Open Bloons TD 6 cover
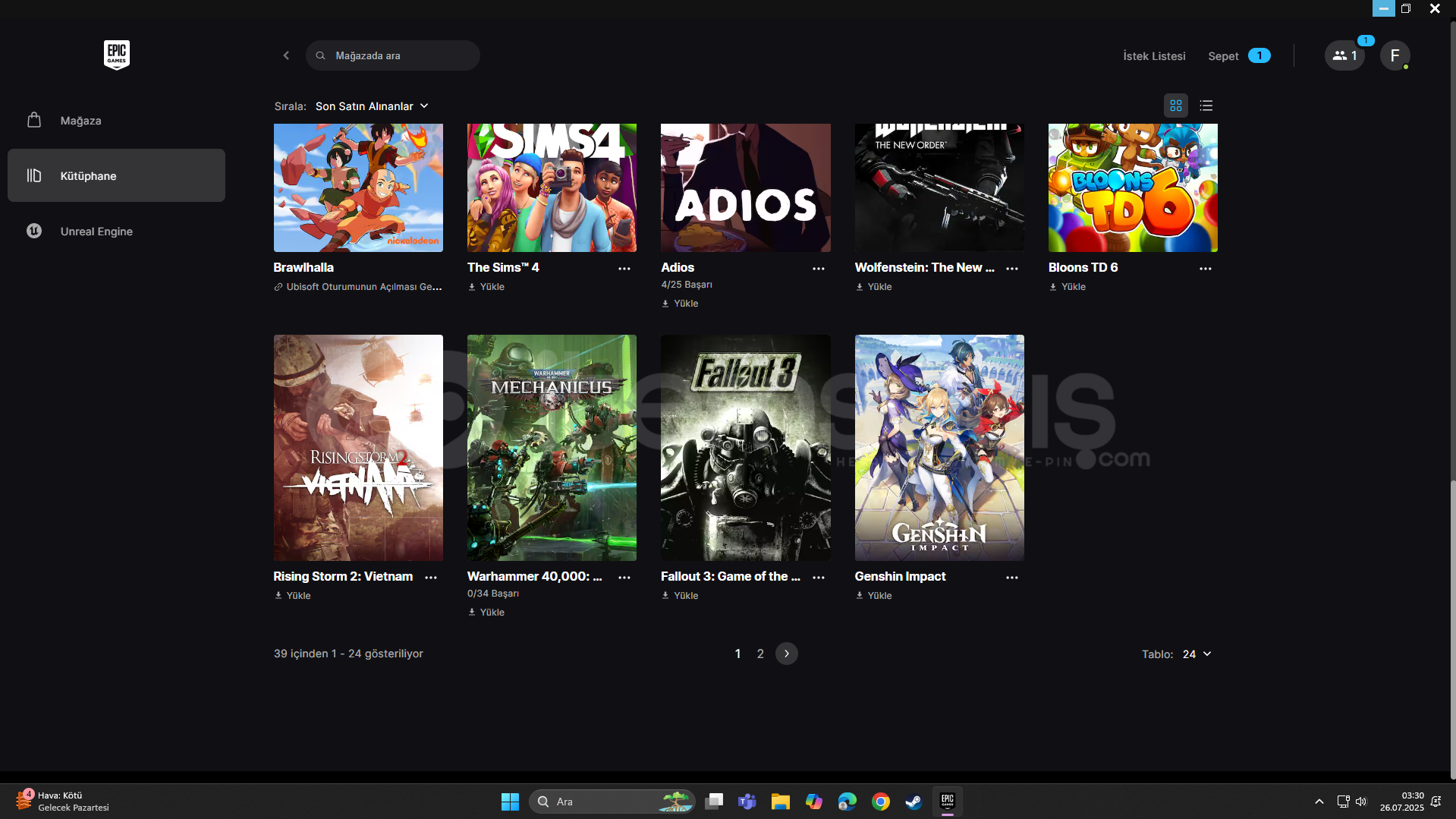1456x819 pixels. coord(1133,187)
